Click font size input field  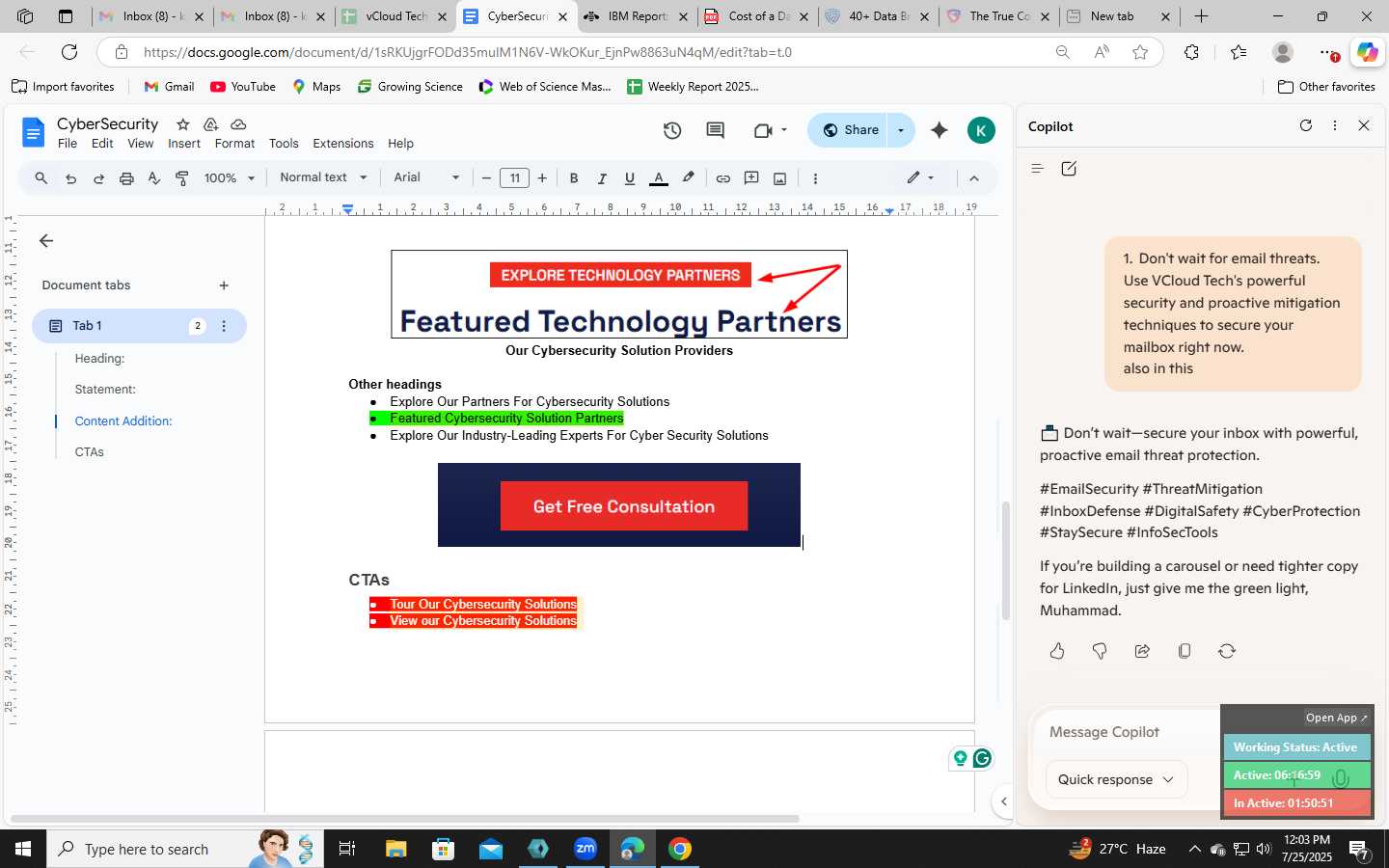coord(515,177)
